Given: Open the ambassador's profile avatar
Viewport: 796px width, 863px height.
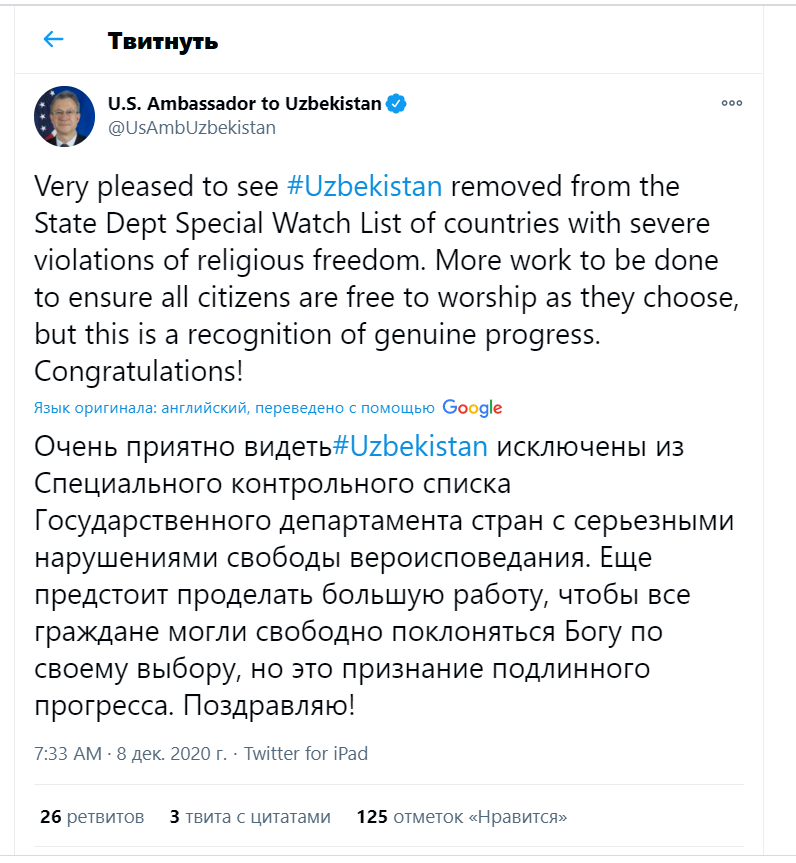Looking at the screenshot, I should click(65, 116).
